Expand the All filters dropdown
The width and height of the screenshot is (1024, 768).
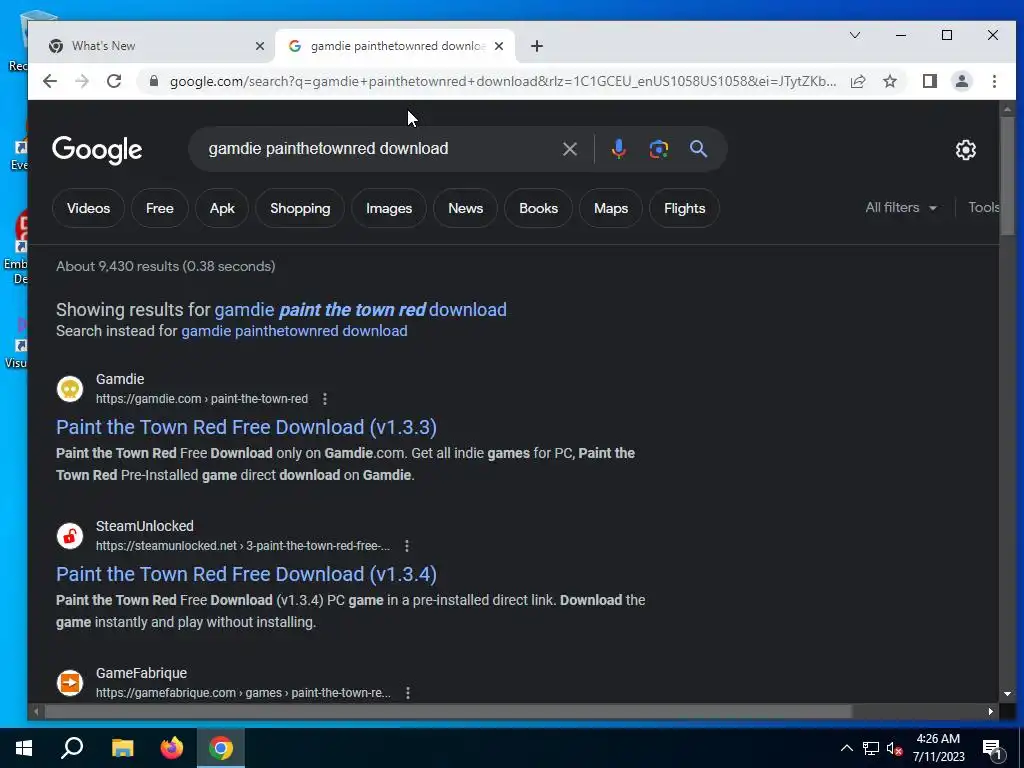point(901,208)
